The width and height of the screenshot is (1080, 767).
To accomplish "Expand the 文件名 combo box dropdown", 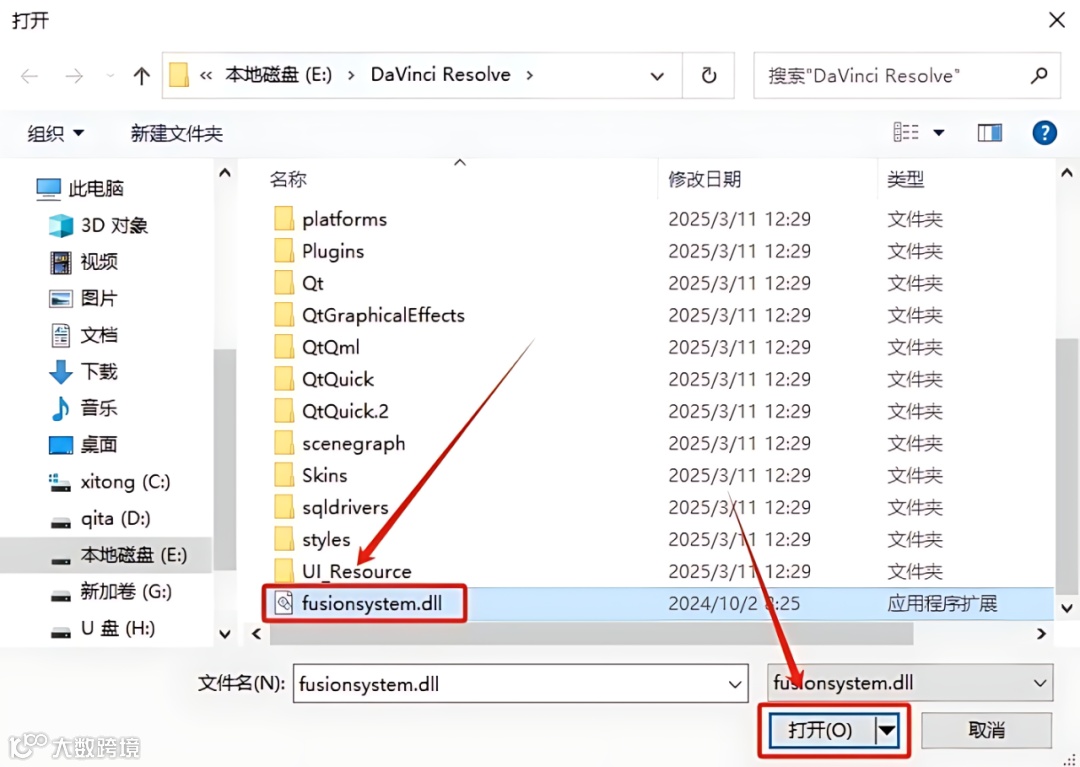I will pos(735,684).
